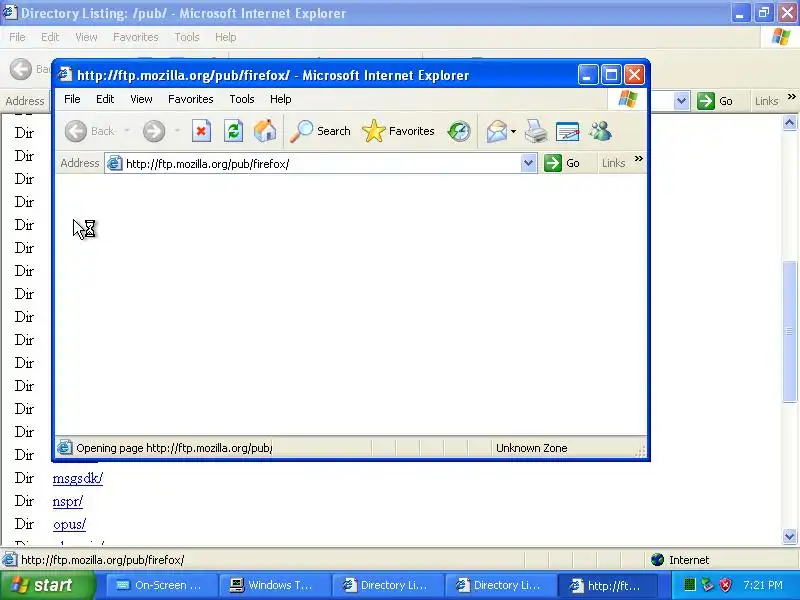Expand the Links chevron in front window
This screenshot has width=800, height=600.
tap(638, 159)
